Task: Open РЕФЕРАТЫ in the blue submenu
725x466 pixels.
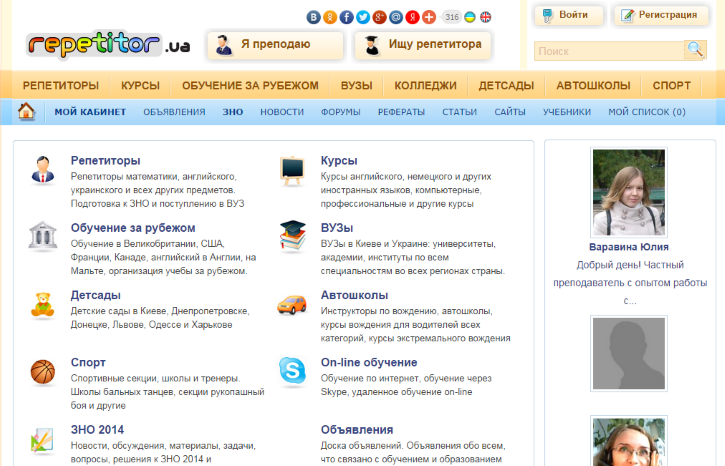Action: pos(401,112)
